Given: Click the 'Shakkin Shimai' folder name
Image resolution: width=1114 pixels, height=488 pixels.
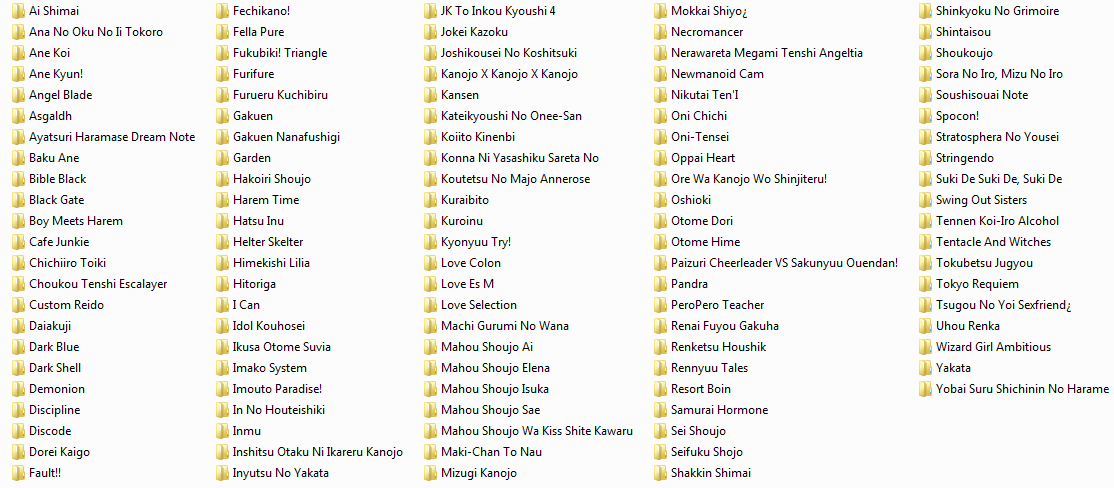Looking at the screenshot, I should pos(711,472).
